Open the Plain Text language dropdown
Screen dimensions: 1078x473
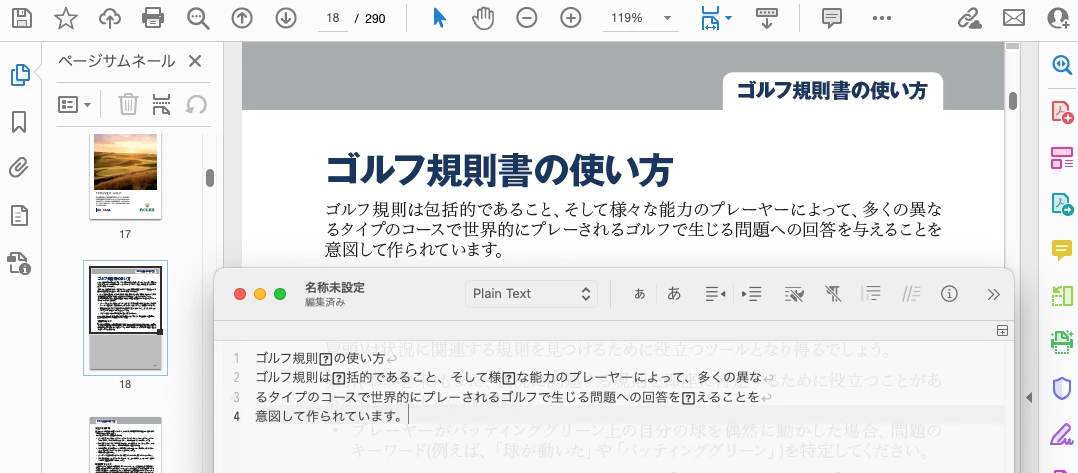pyautogui.click(x=531, y=294)
